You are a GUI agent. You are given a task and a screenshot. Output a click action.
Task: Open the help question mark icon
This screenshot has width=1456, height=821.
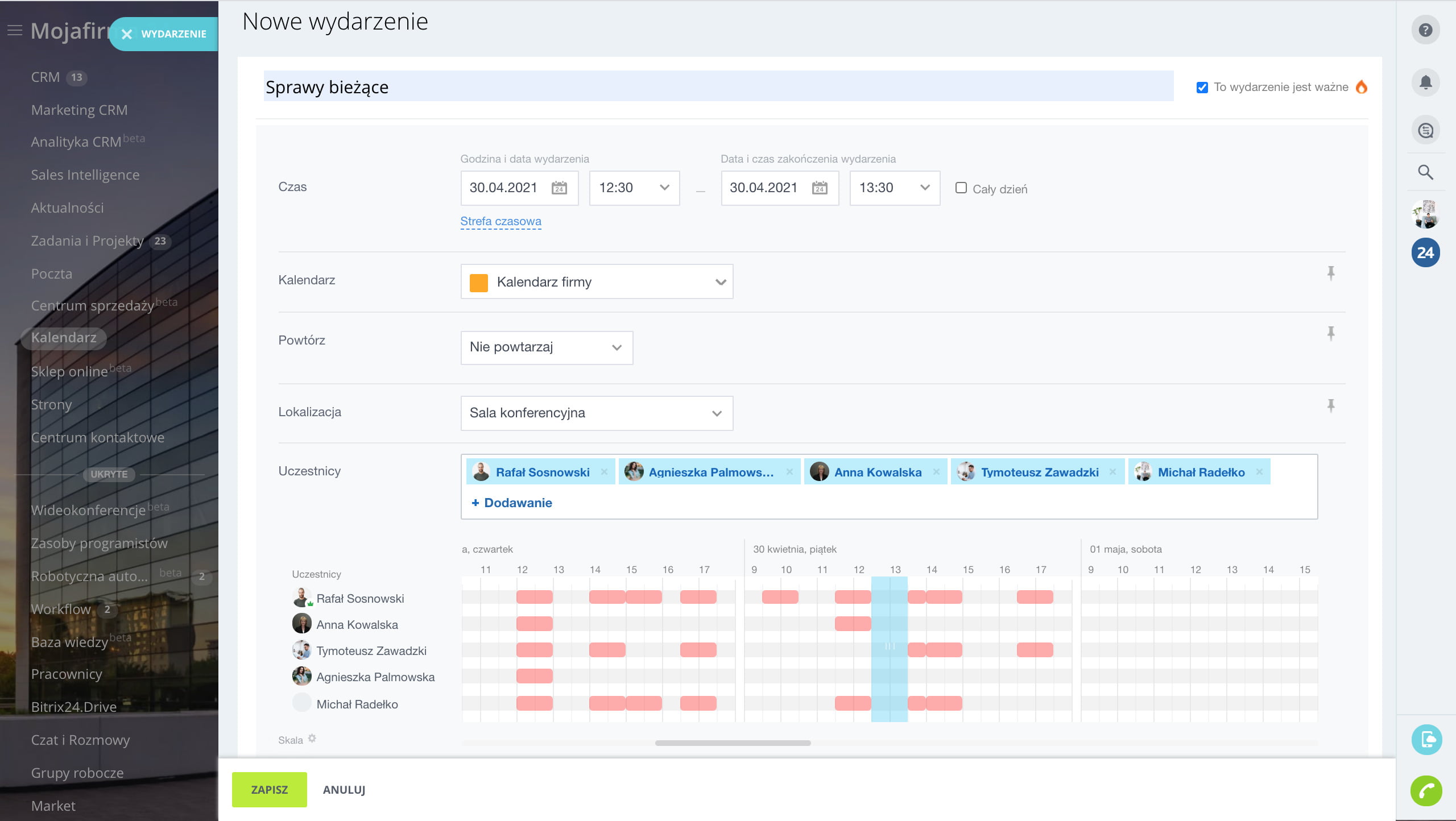tap(1425, 30)
